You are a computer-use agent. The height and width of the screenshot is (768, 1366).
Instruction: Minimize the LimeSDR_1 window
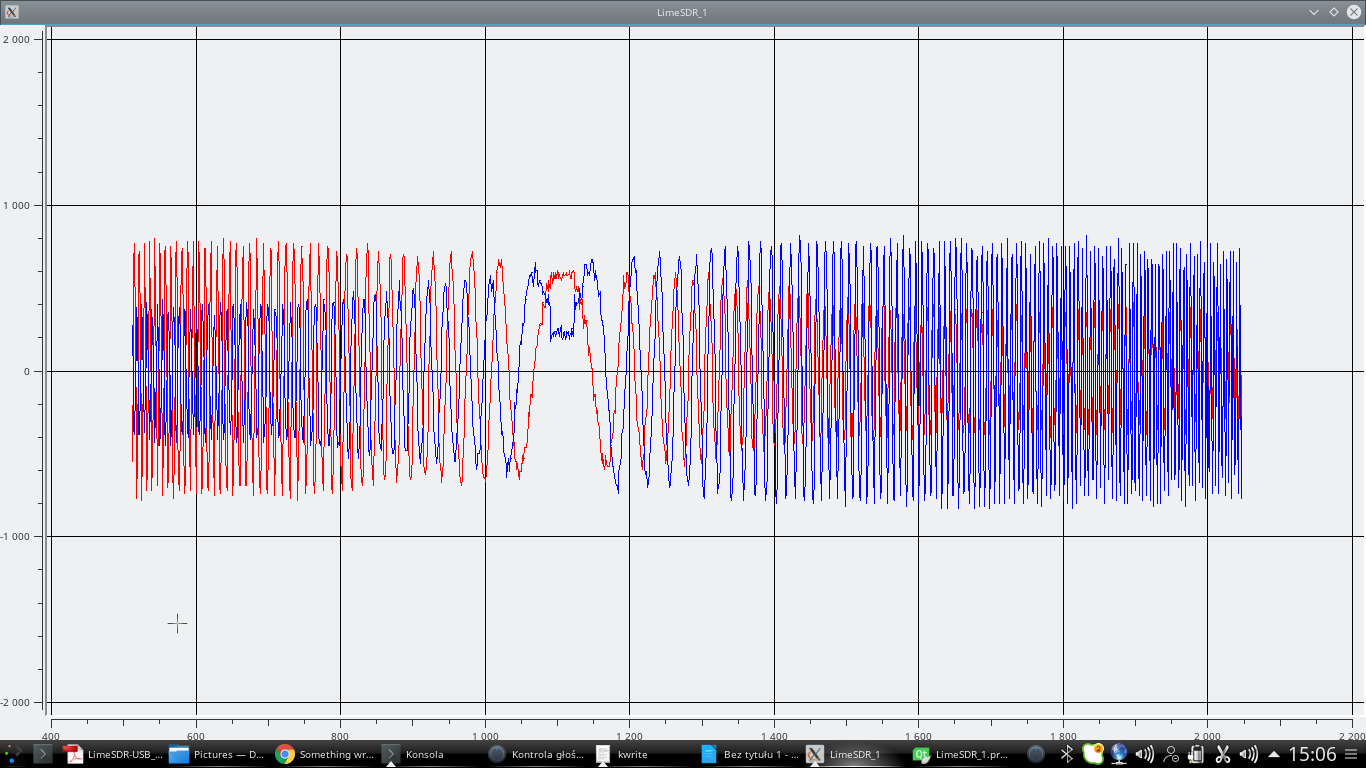coord(1314,12)
